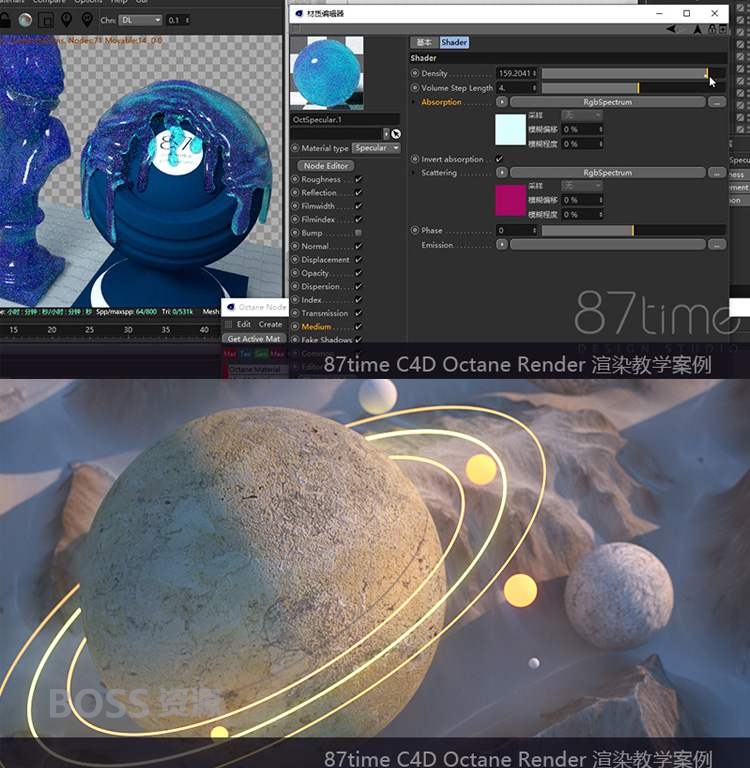Click the Scattering RgbSpectrum bar
Image resolution: width=750 pixels, height=768 pixels.
pyautogui.click(x=607, y=172)
